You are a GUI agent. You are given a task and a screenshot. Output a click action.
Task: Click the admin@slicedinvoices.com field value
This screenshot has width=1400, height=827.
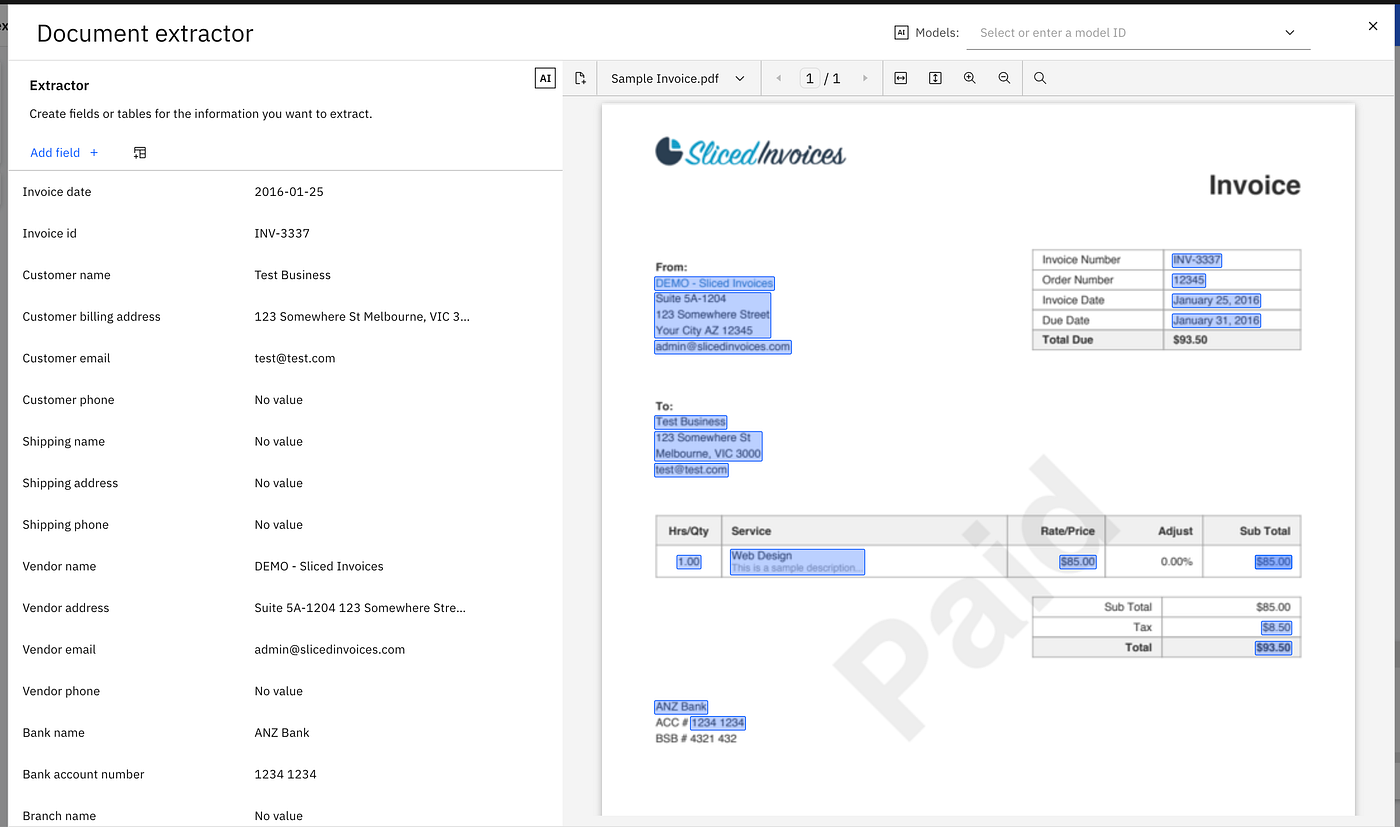330,649
